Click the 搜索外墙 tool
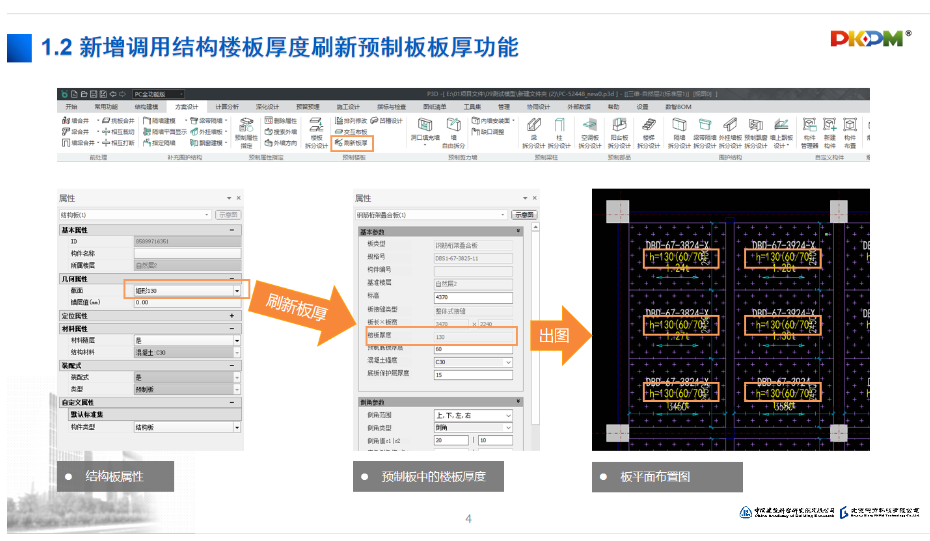Screen dimensions: 930x541 [281, 132]
